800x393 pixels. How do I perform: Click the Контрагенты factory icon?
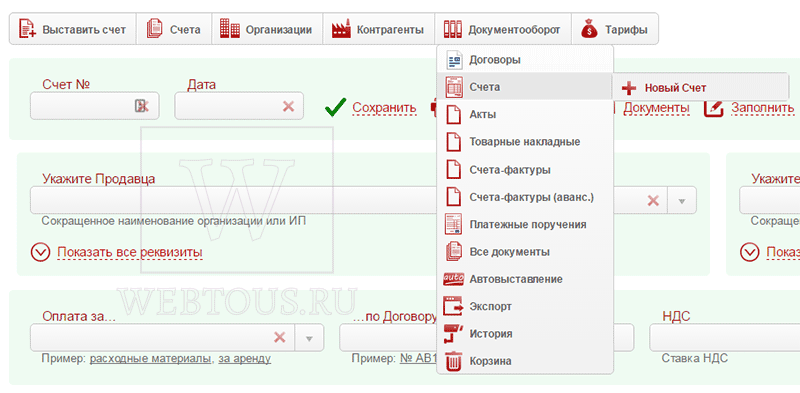(341, 29)
